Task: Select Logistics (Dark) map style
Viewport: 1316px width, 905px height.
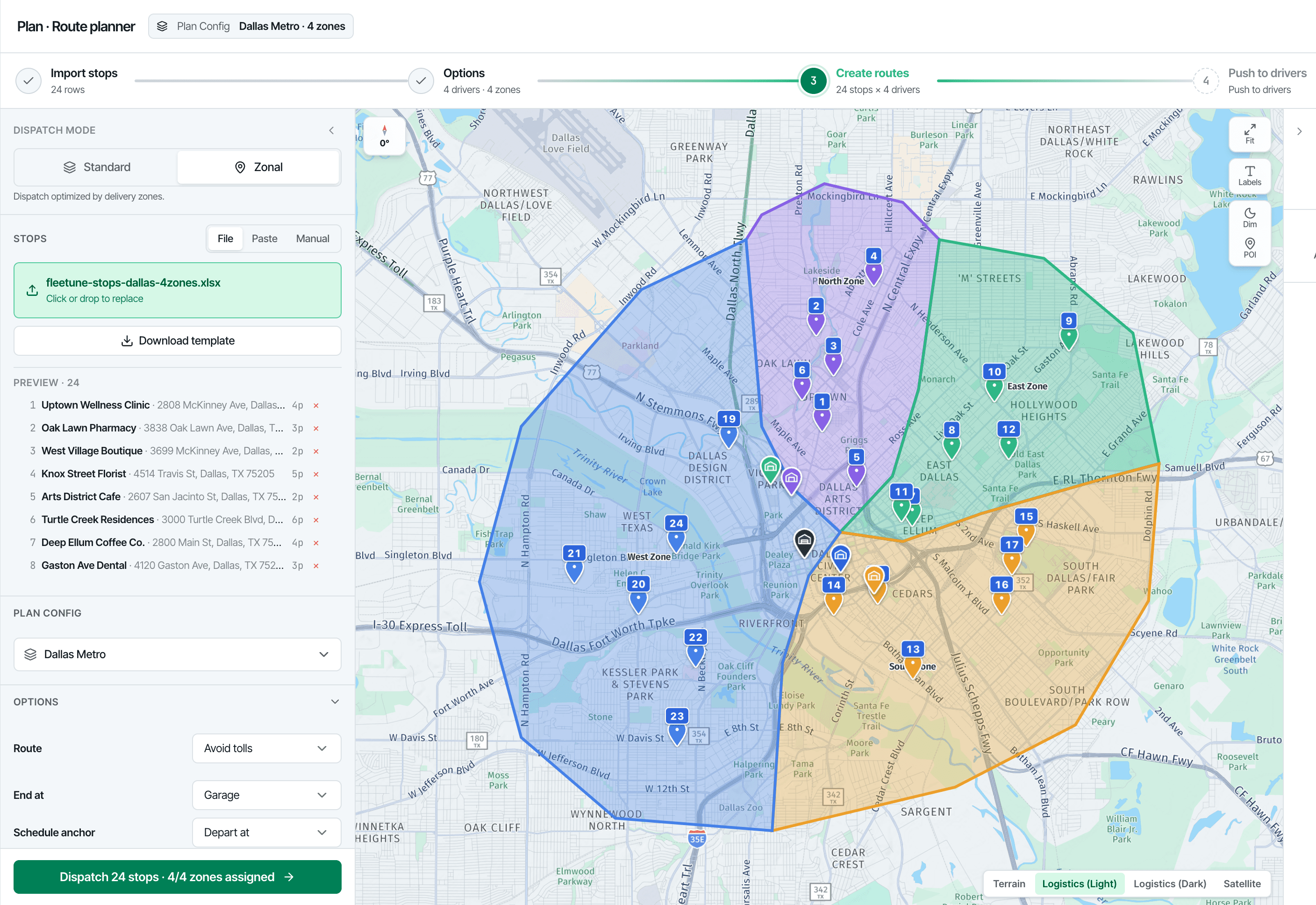Action: click(x=1169, y=883)
